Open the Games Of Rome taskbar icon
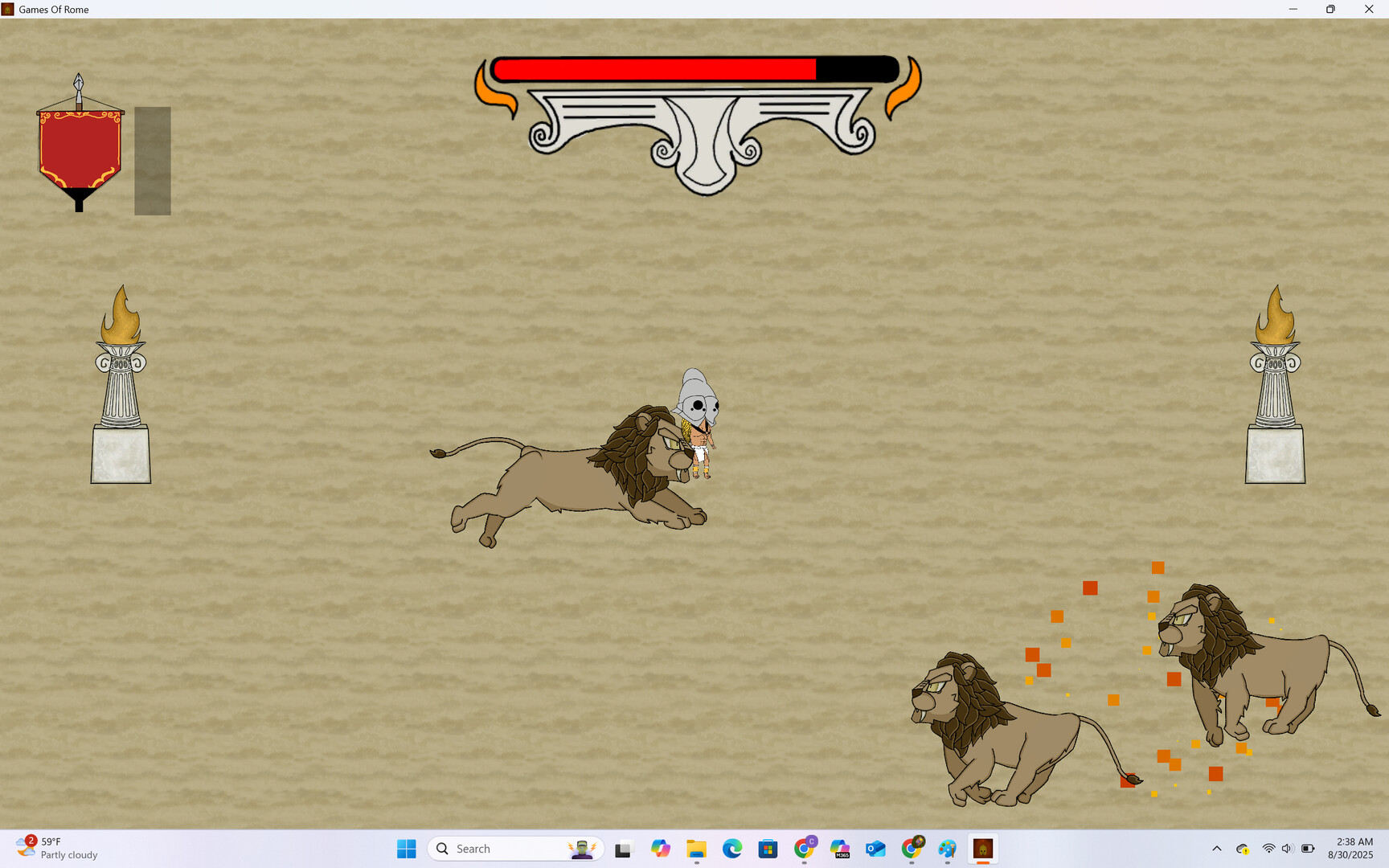 pyautogui.click(x=983, y=849)
